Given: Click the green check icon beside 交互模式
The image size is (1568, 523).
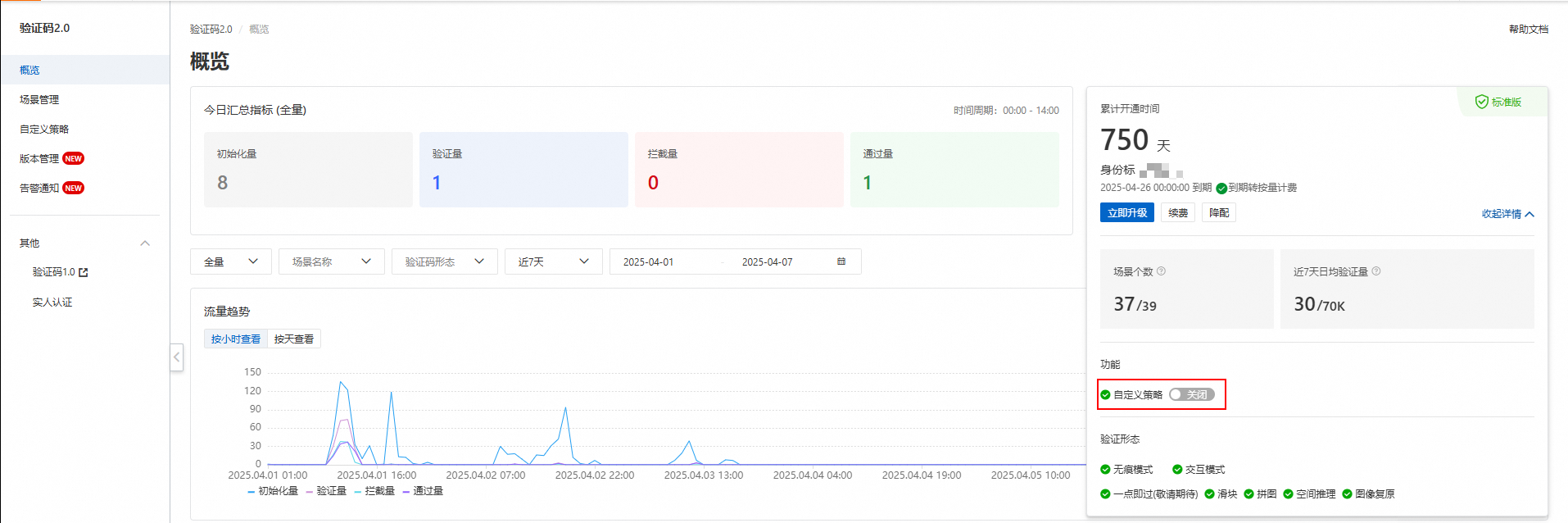Looking at the screenshot, I should tap(1177, 470).
